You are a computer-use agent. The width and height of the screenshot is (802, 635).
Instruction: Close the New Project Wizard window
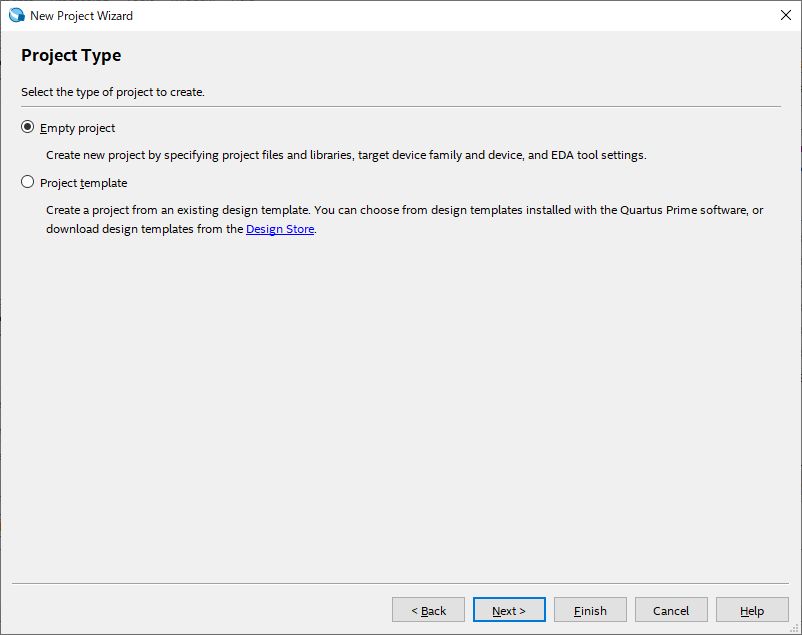point(785,16)
